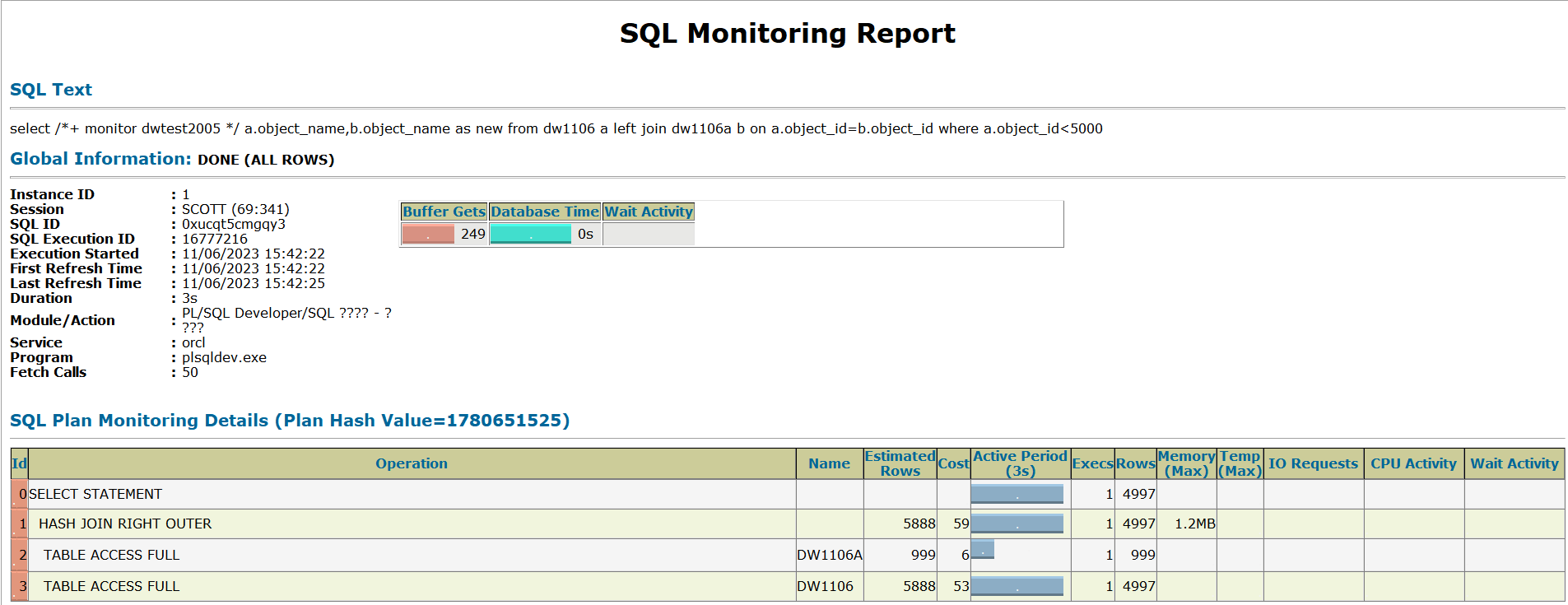Click the CPU Activity column header
The image size is (1568, 605).
[x=1413, y=463]
